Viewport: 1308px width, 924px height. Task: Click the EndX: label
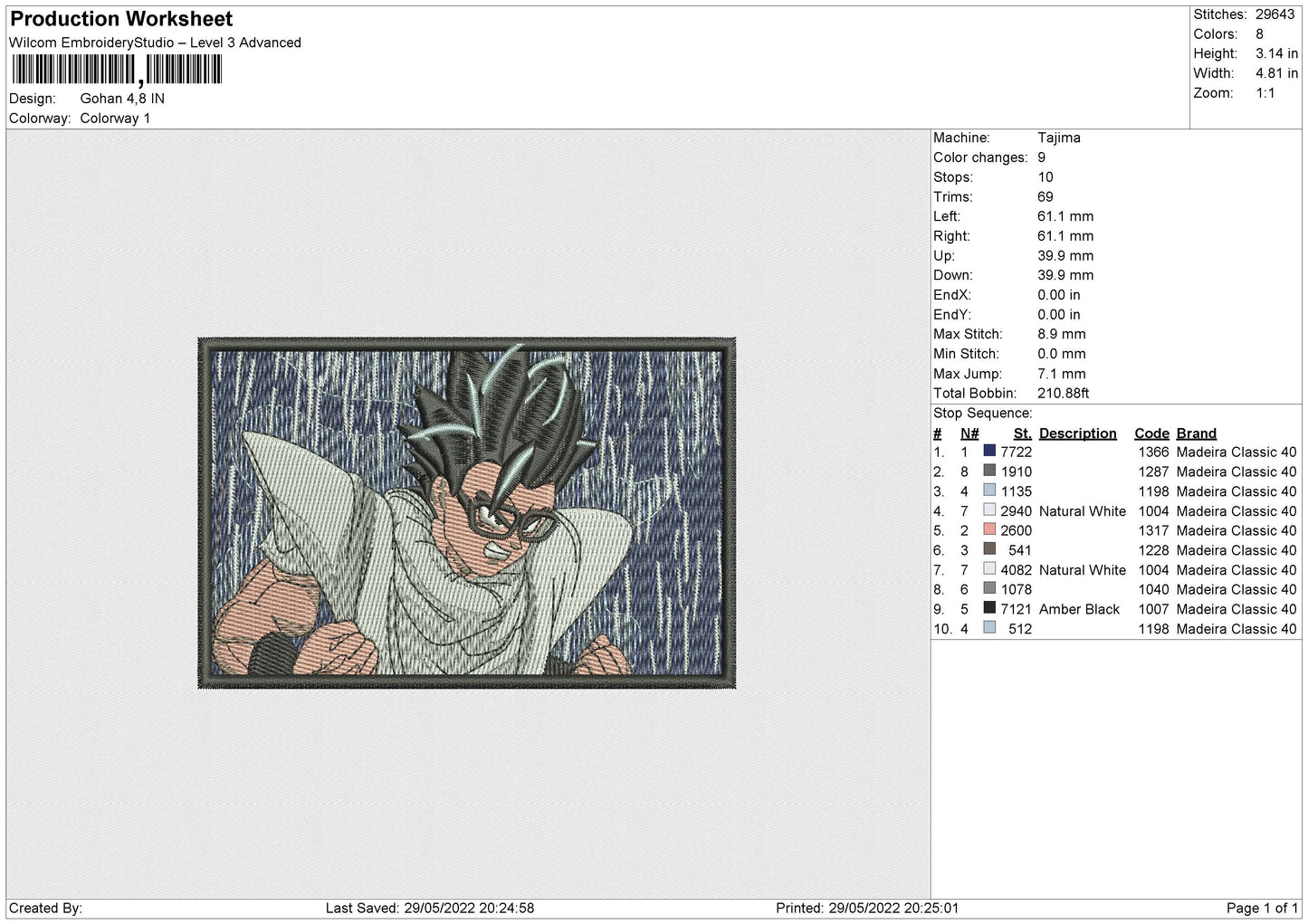[x=952, y=295]
